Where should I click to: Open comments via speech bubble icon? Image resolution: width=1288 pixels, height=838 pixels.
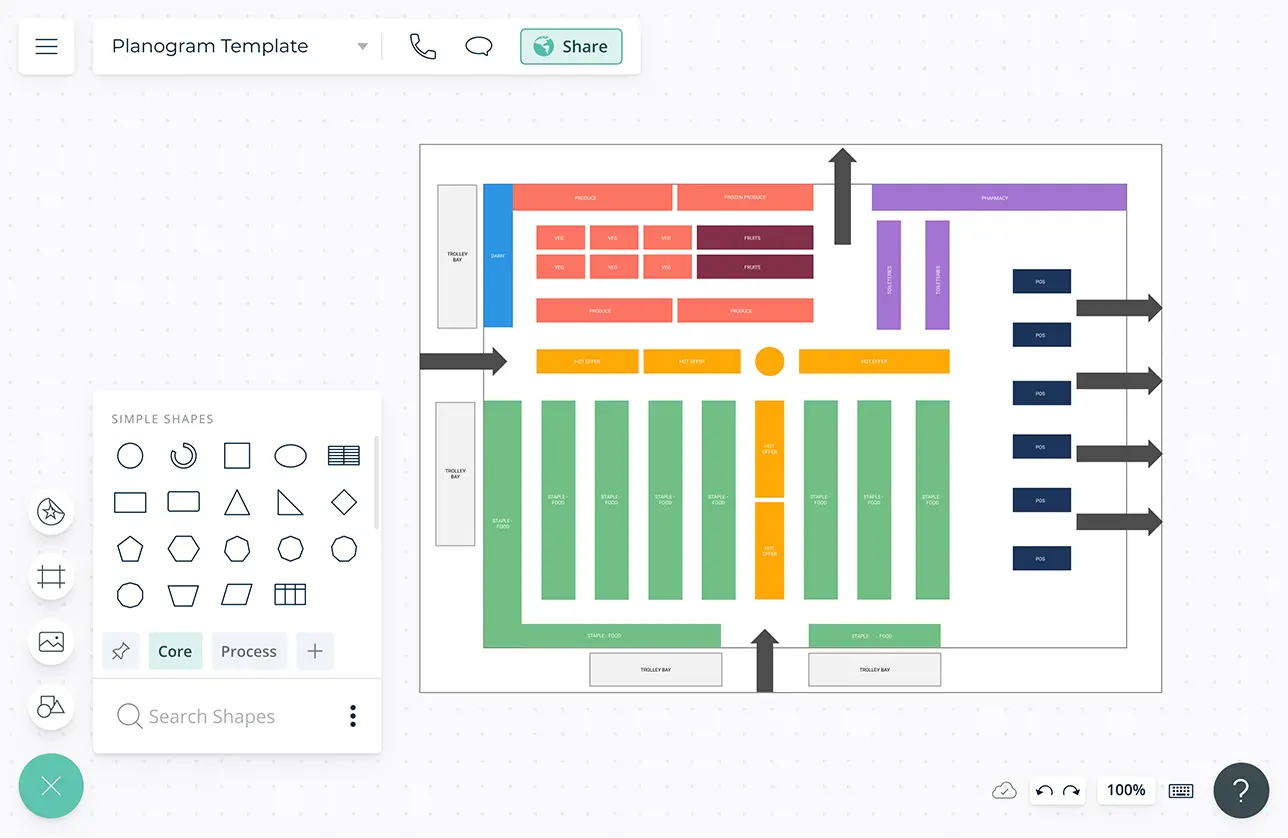click(x=480, y=47)
